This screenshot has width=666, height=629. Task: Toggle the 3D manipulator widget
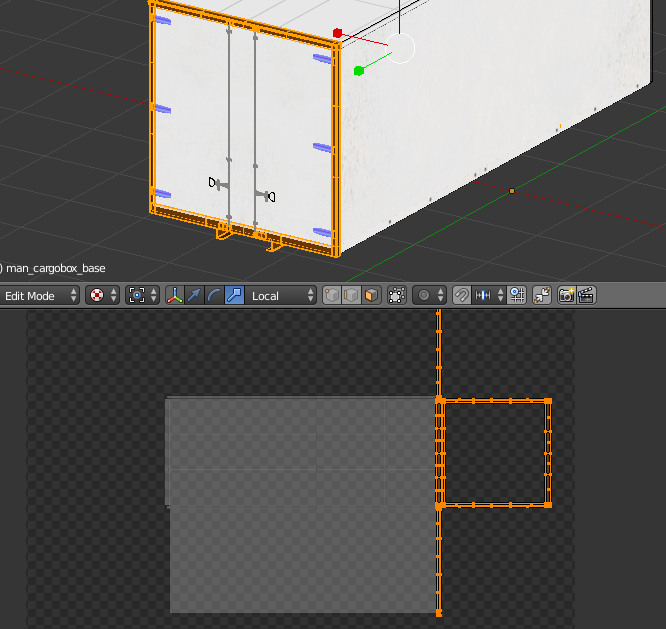pyautogui.click(x=175, y=295)
